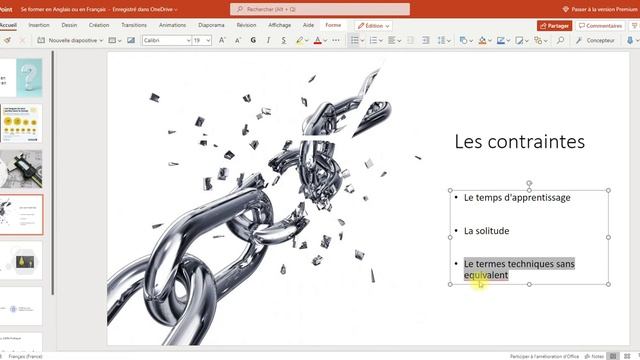
Task: Open the Animations tab
Action: coord(172,25)
